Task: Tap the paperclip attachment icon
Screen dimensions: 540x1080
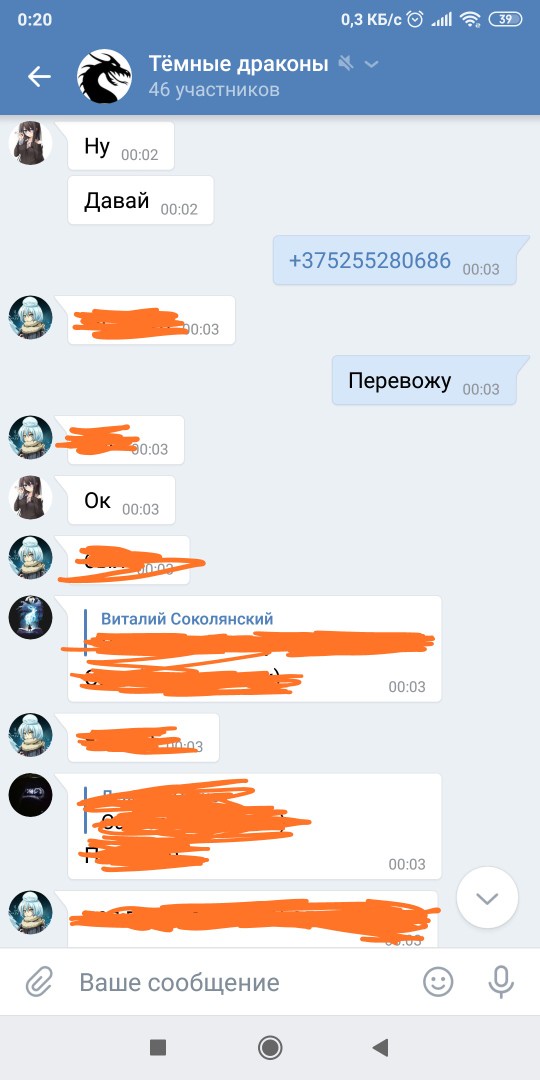Action: pos(39,982)
